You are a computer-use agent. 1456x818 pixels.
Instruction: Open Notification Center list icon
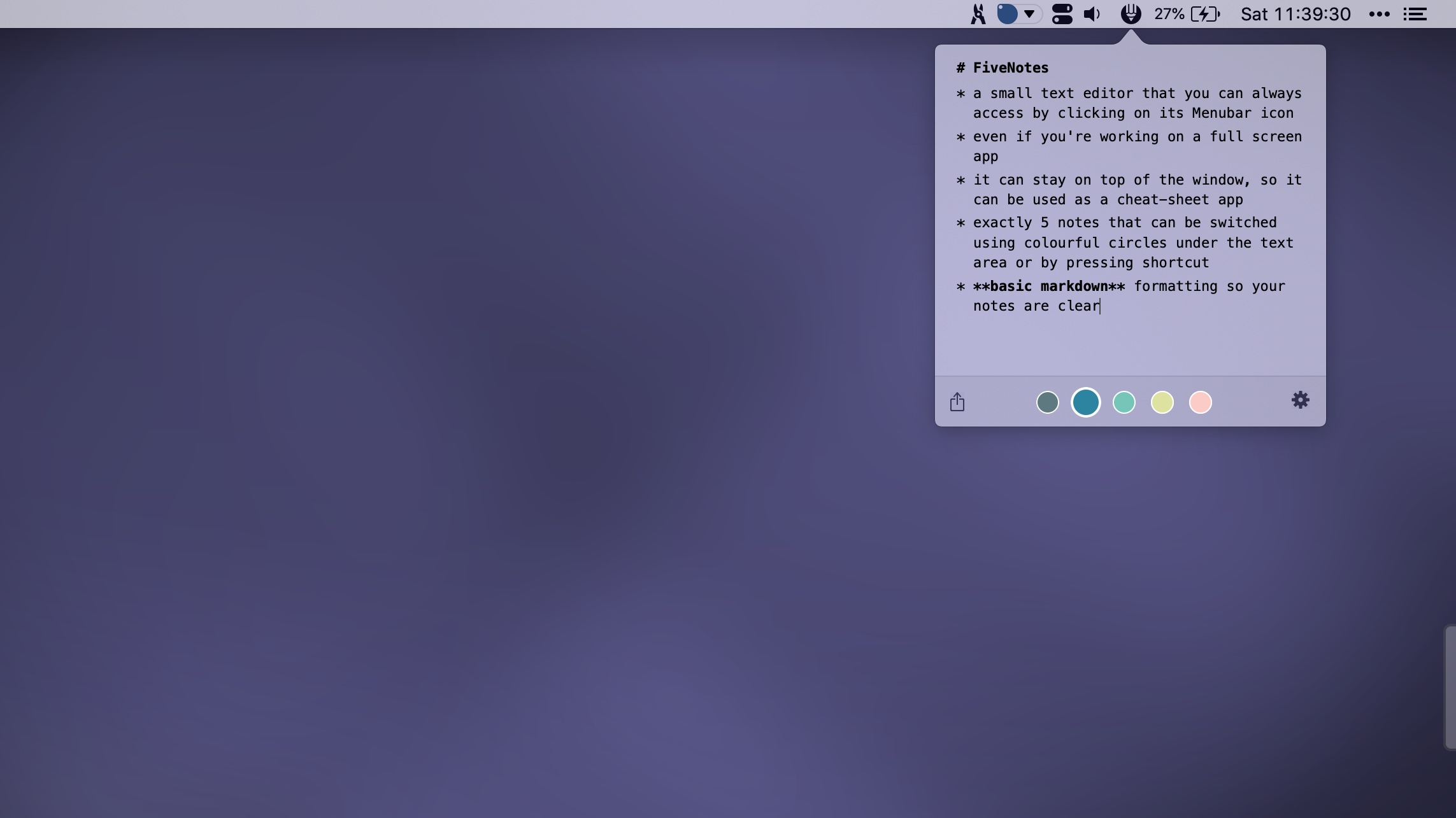(x=1415, y=14)
